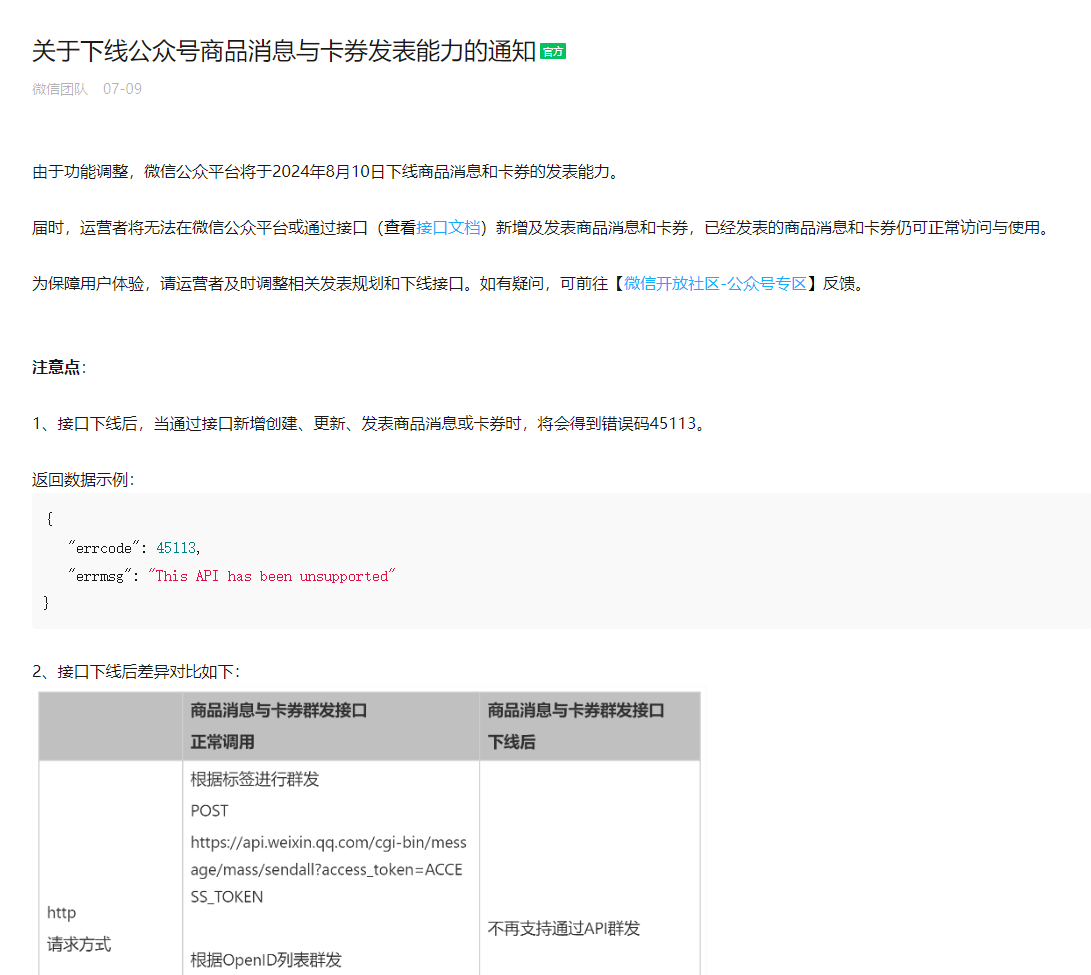The width and height of the screenshot is (1091, 975).
Task: Click errcode value 45113 in code block
Action: [176, 548]
